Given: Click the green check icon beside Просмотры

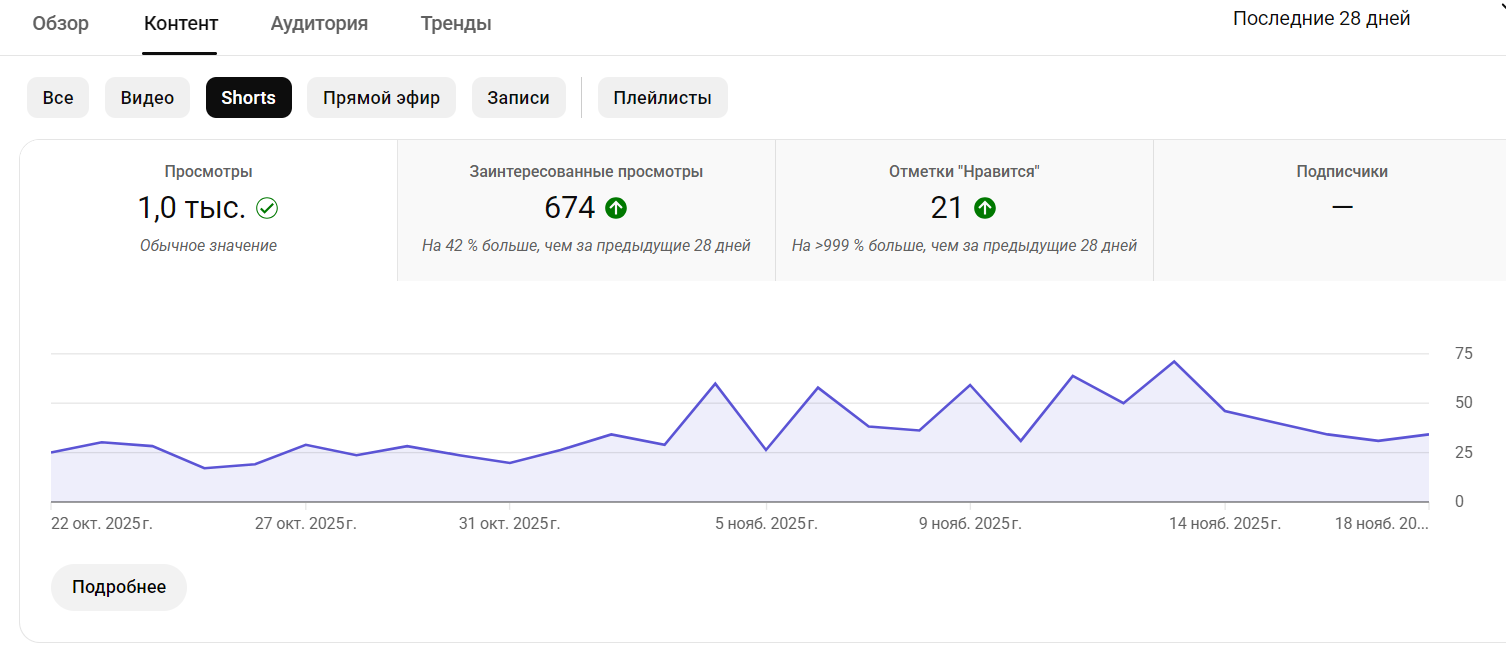Looking at the screenshot, I should click(267, 208).
